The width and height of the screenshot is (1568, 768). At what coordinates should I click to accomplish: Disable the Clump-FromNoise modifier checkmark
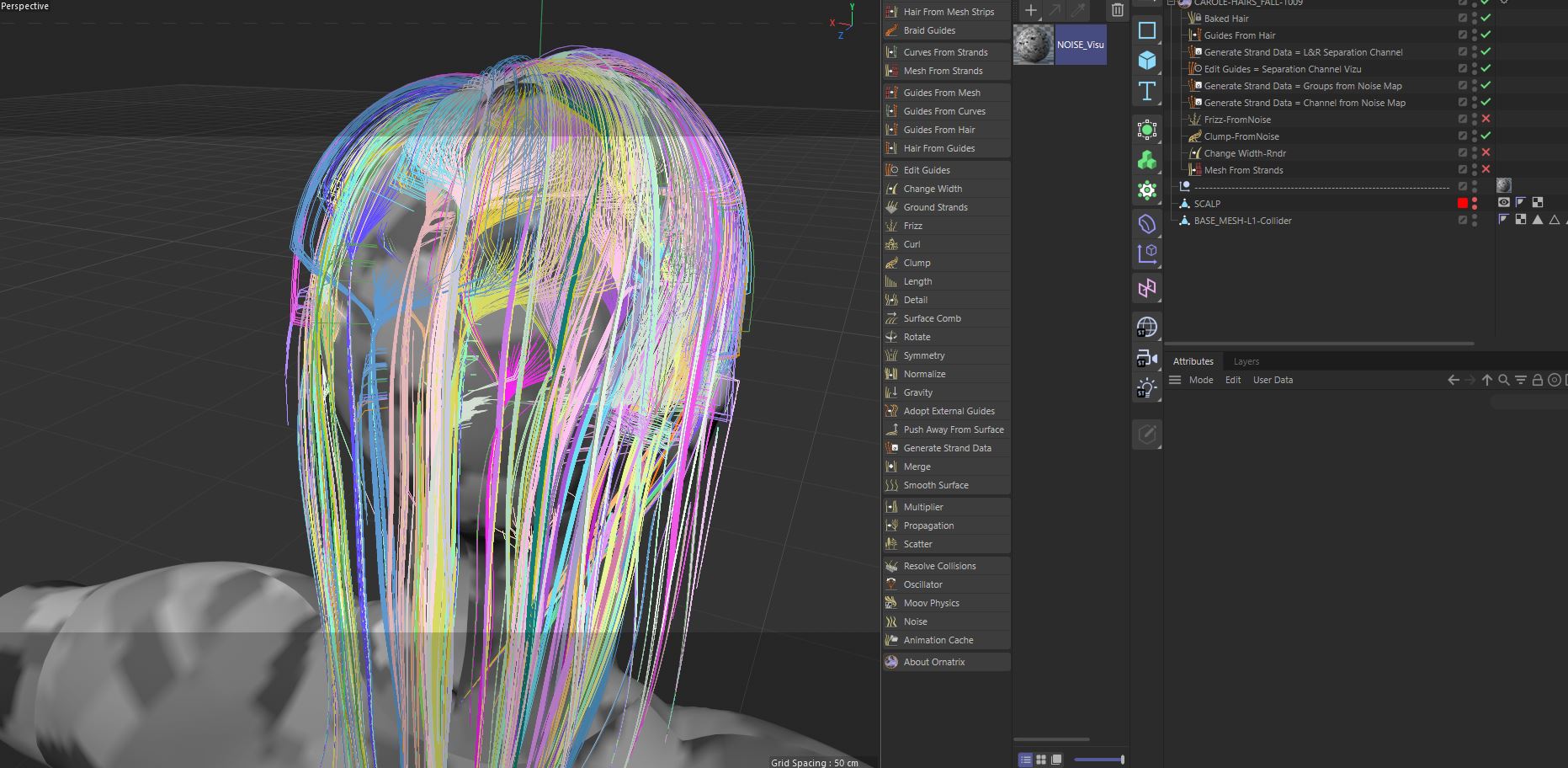pos(1486,136)
